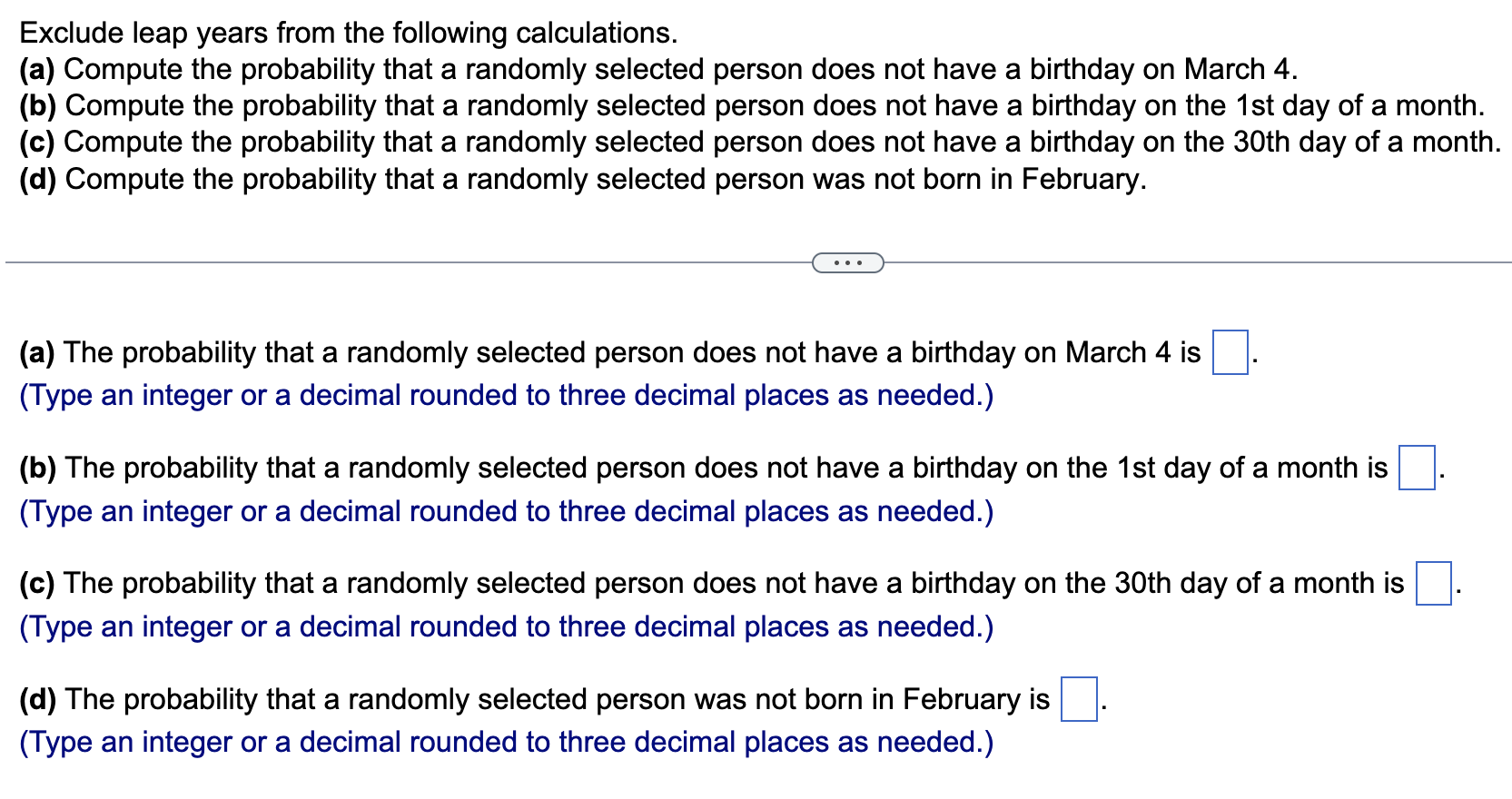Viewport: 1512px width, 799px height.
Task: Place cursor in the 1st-day probability box
Action: 1417,468
